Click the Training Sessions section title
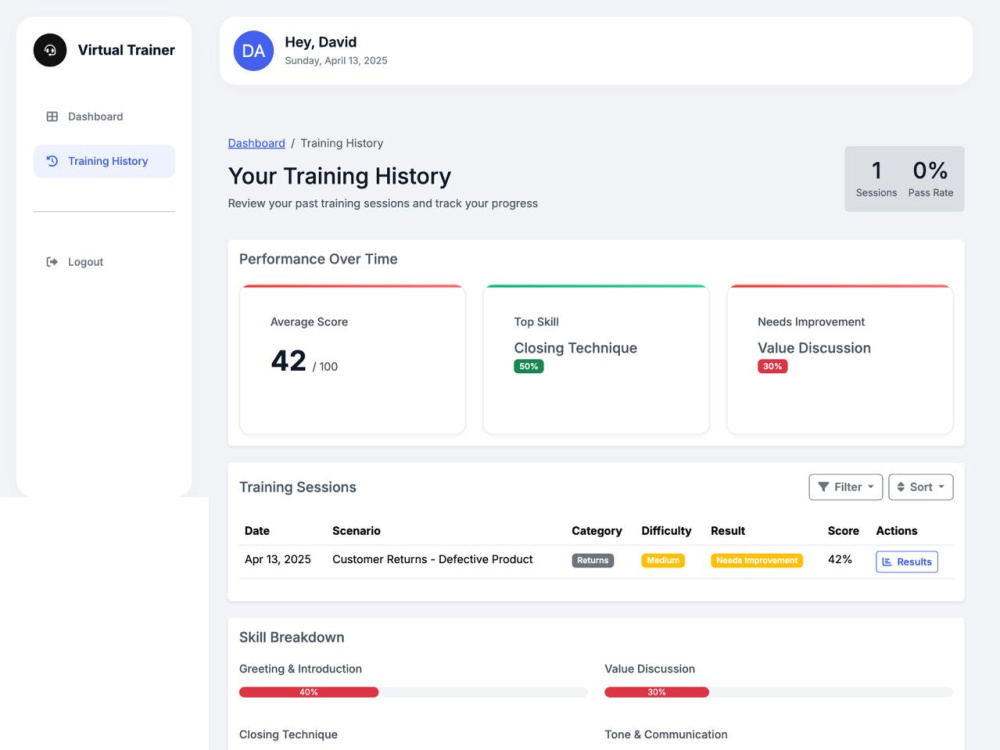This screenshot has width=1000, height=750. click(x=297, y=487)
